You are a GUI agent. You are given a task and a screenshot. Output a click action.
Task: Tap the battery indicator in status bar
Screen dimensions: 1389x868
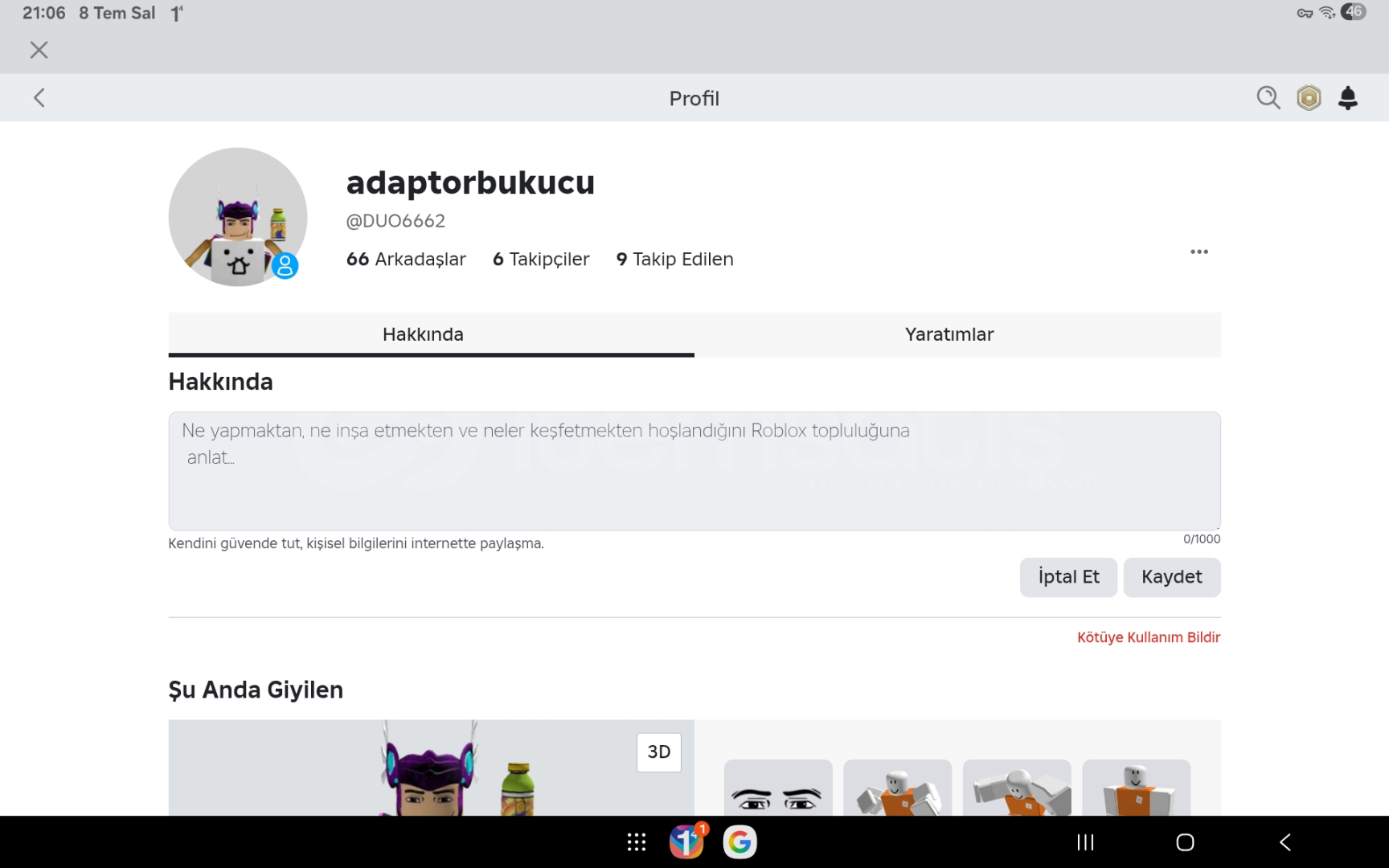point(1354,12)
